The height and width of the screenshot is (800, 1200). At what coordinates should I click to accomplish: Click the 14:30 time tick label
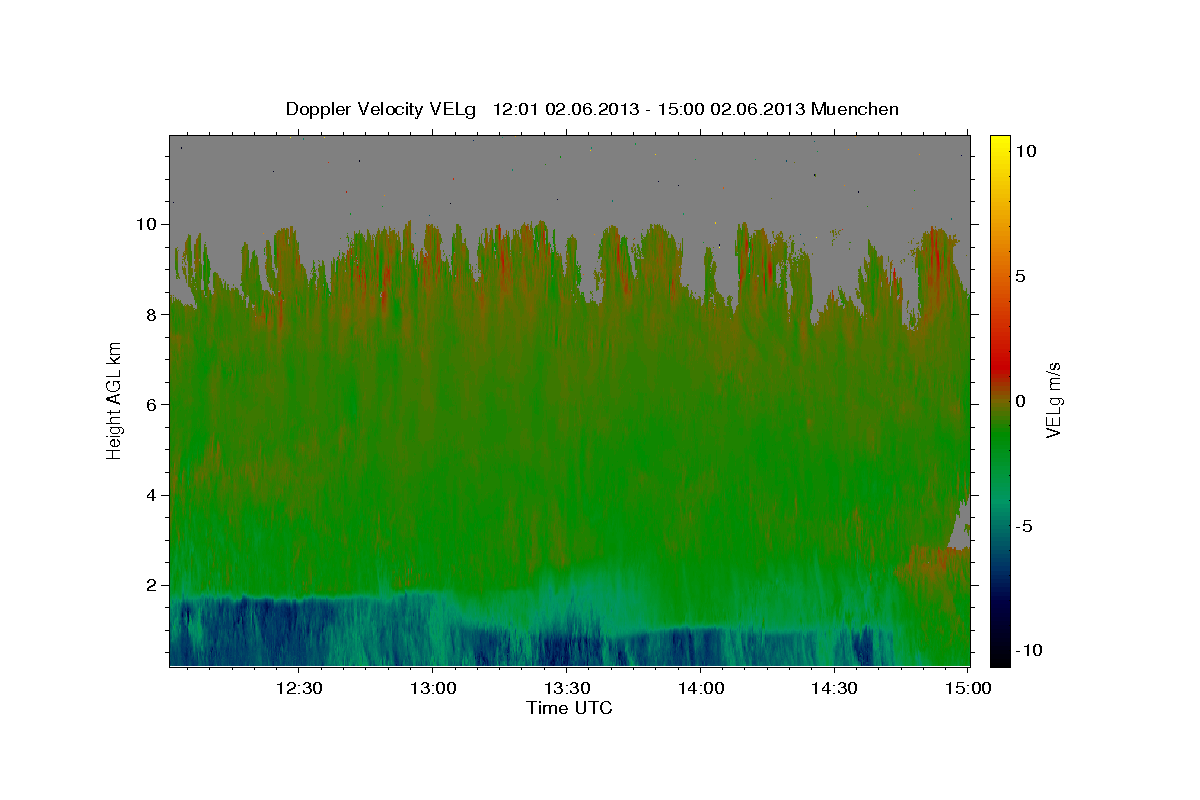[x=834, y=688]
